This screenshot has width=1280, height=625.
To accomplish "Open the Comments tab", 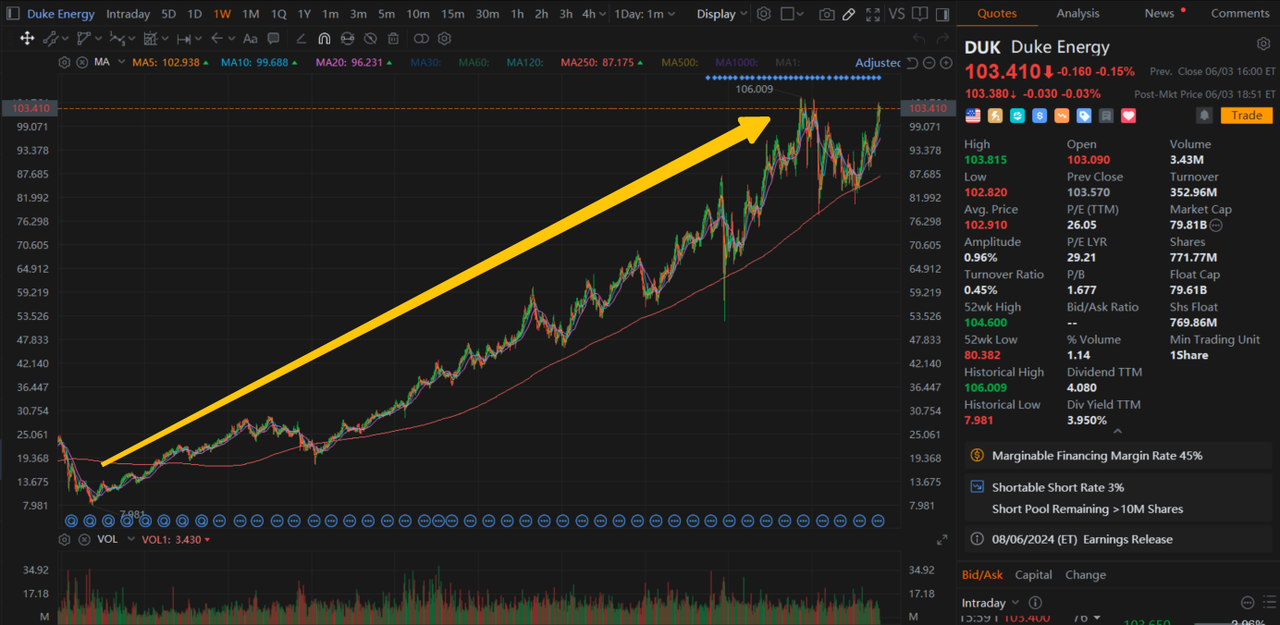I will 1240,13.
